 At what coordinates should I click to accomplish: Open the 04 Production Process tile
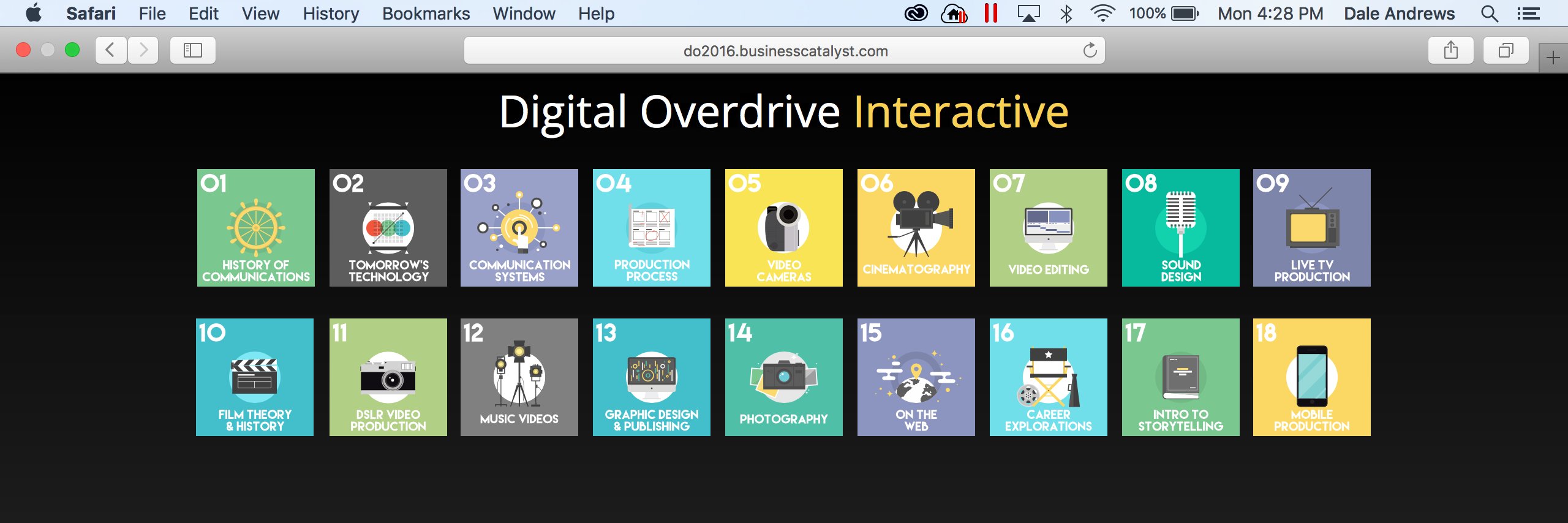click(x=652, y=228)
